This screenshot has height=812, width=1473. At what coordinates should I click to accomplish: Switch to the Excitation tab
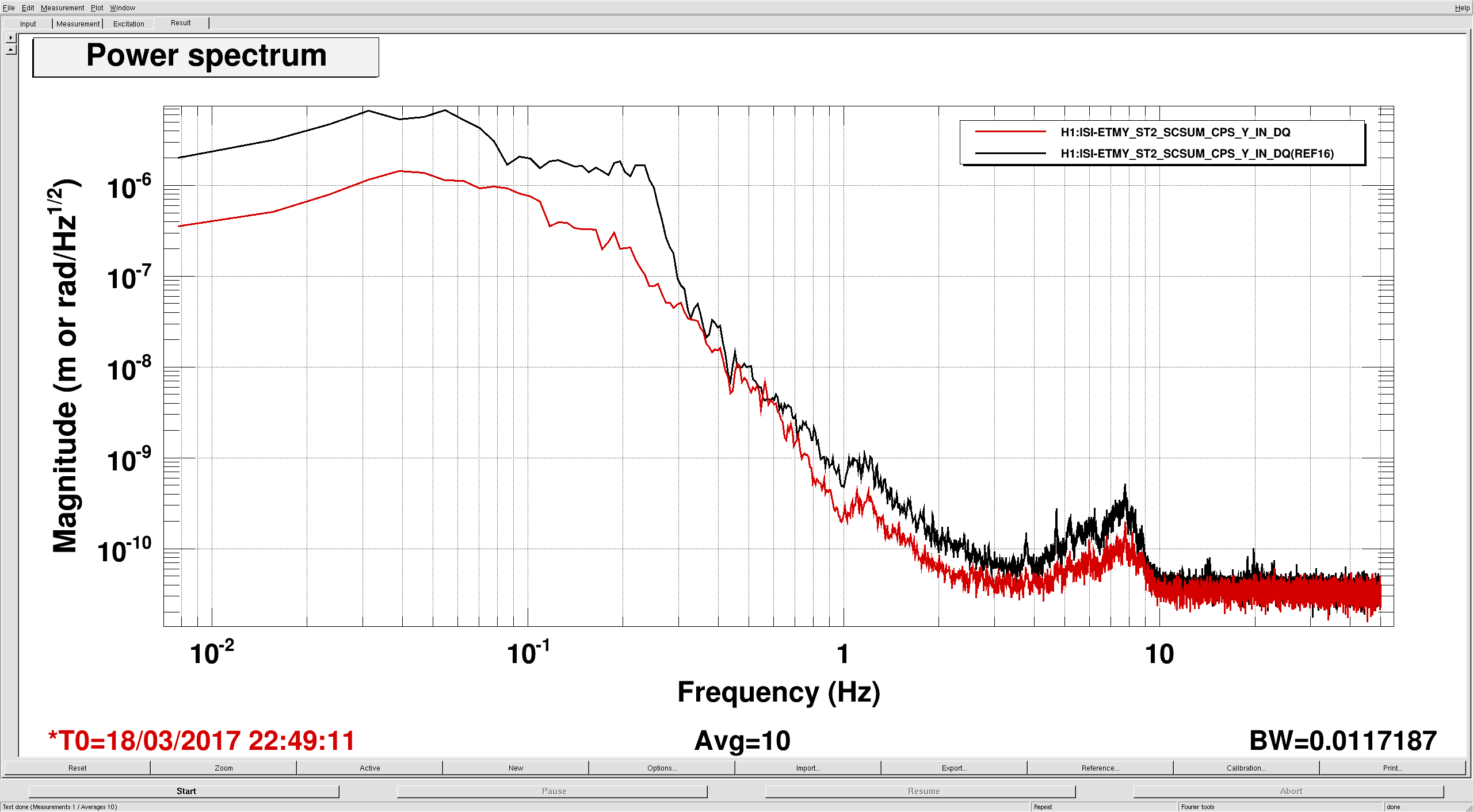coord(128,24)
